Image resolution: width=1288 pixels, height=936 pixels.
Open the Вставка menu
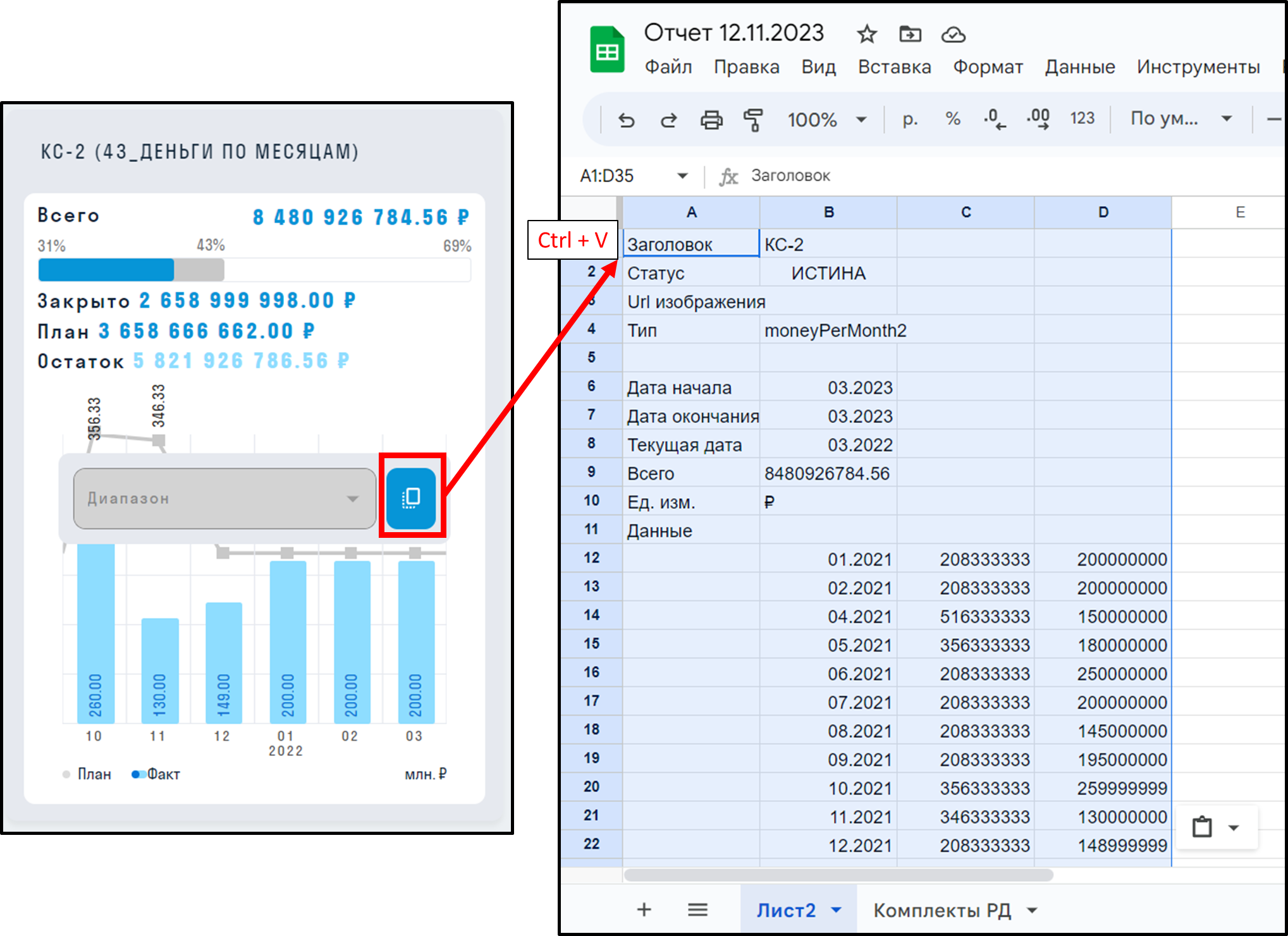click(894, 67)
